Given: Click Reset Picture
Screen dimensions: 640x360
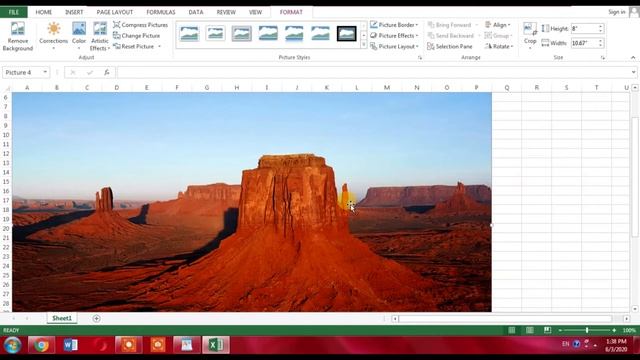Looking at the screenshot, I should (x=134, y=47).
